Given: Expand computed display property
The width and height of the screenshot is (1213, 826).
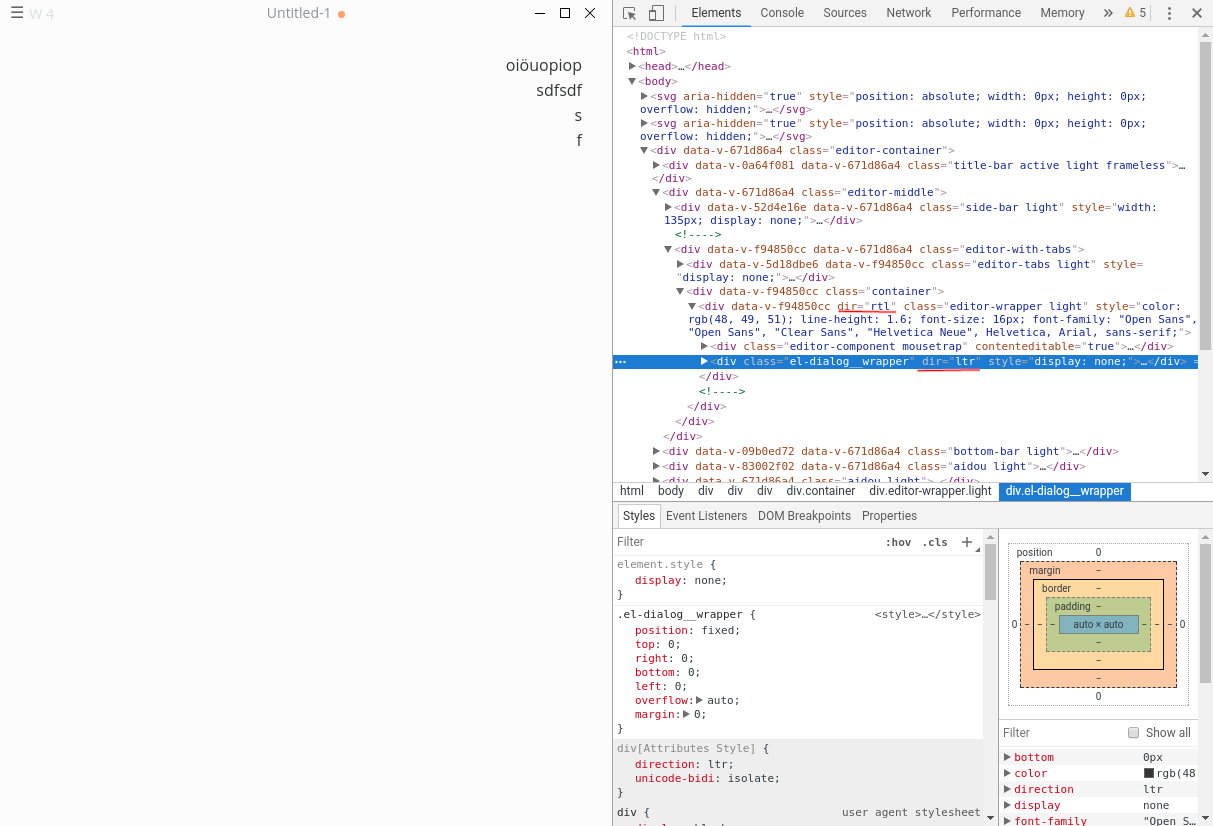Looking at the screenshot, I should [1008, 805].
